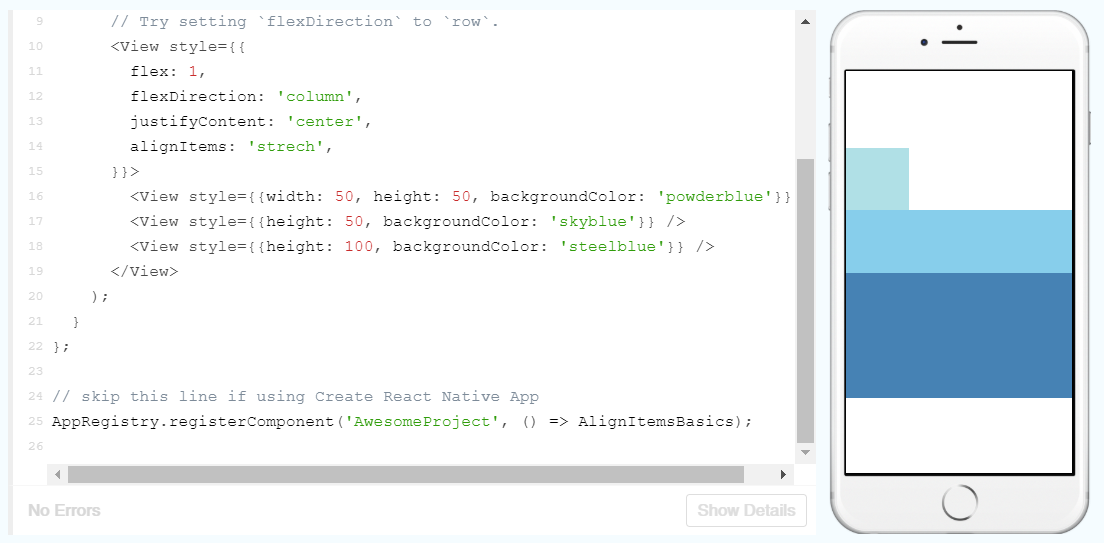Click the No Errors status text
Image resolution: width=1104 pixels, height=543 pixels.
pos(64,510)
